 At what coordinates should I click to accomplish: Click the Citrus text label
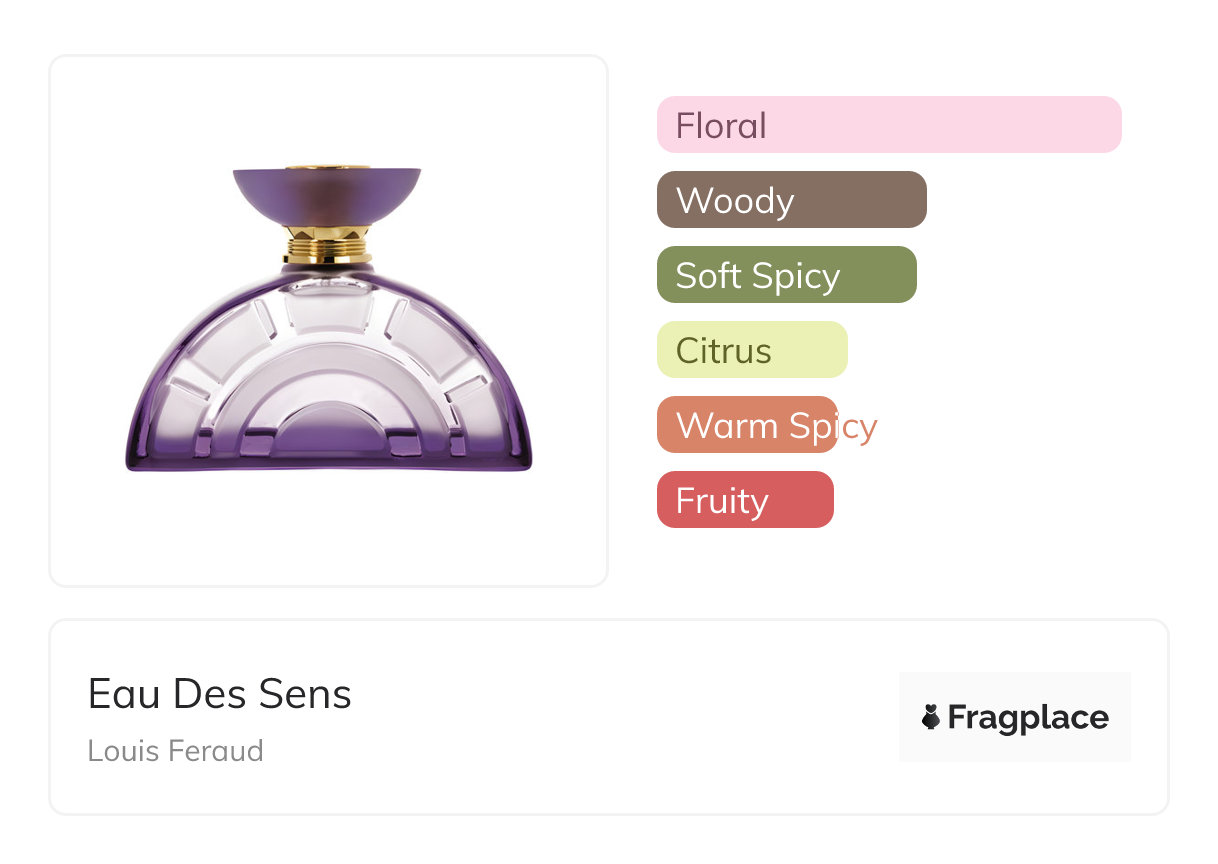723,351
